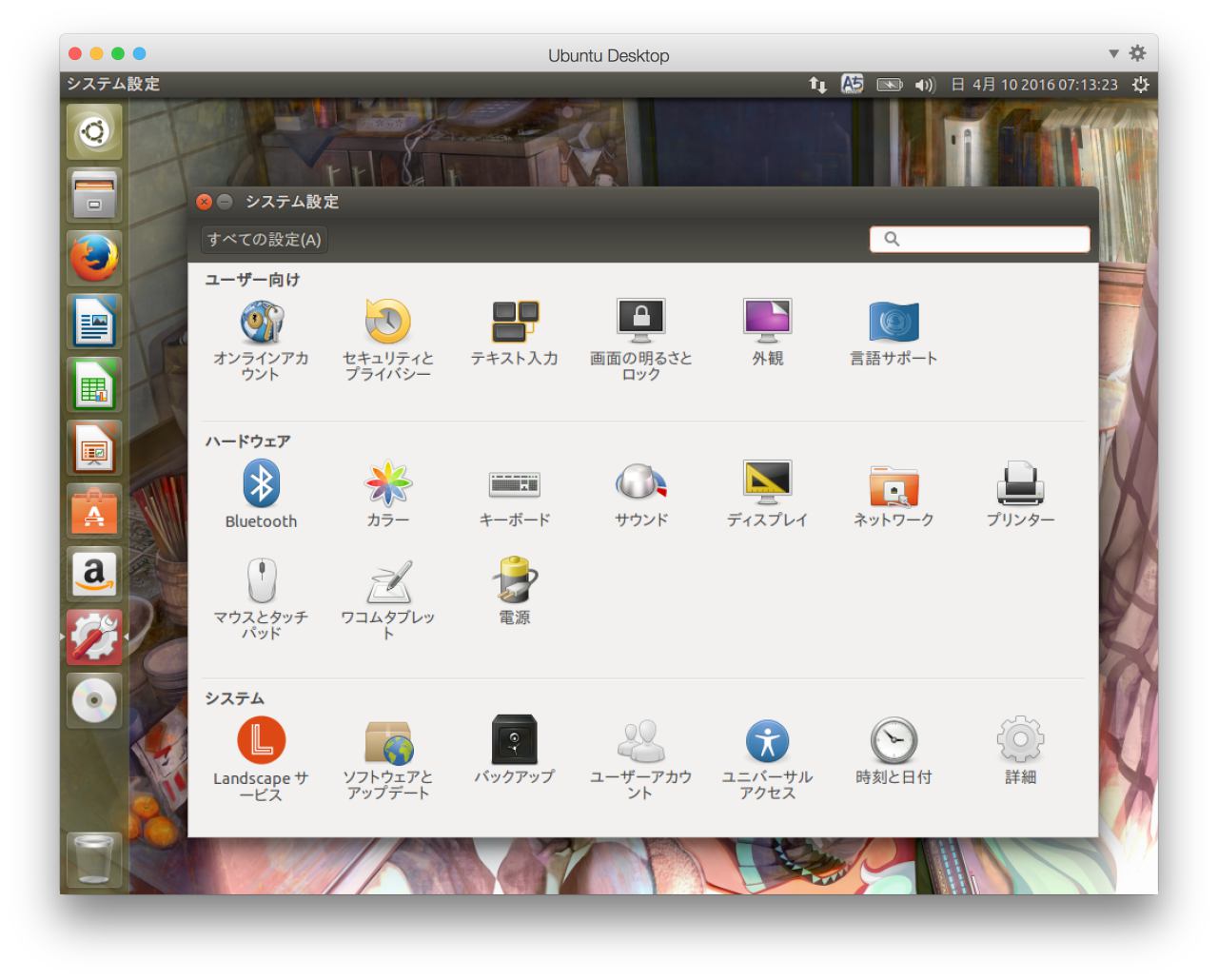Open Network (ネットワーク) settings
This screenshot has height=980, width=1218.
click(894, 495)
